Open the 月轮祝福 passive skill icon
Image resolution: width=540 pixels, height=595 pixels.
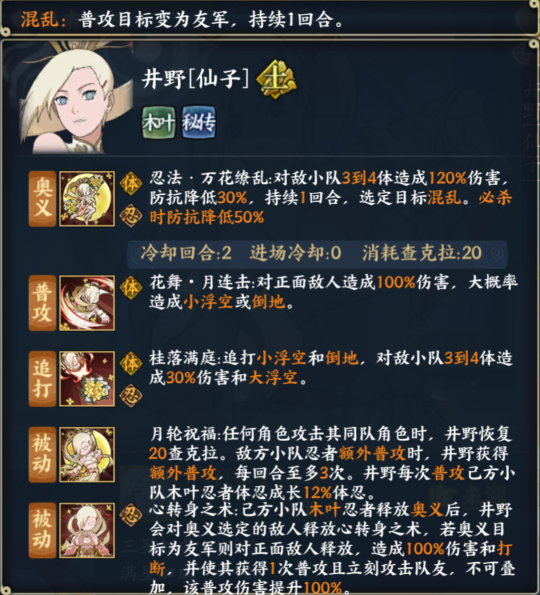point(87,454)
